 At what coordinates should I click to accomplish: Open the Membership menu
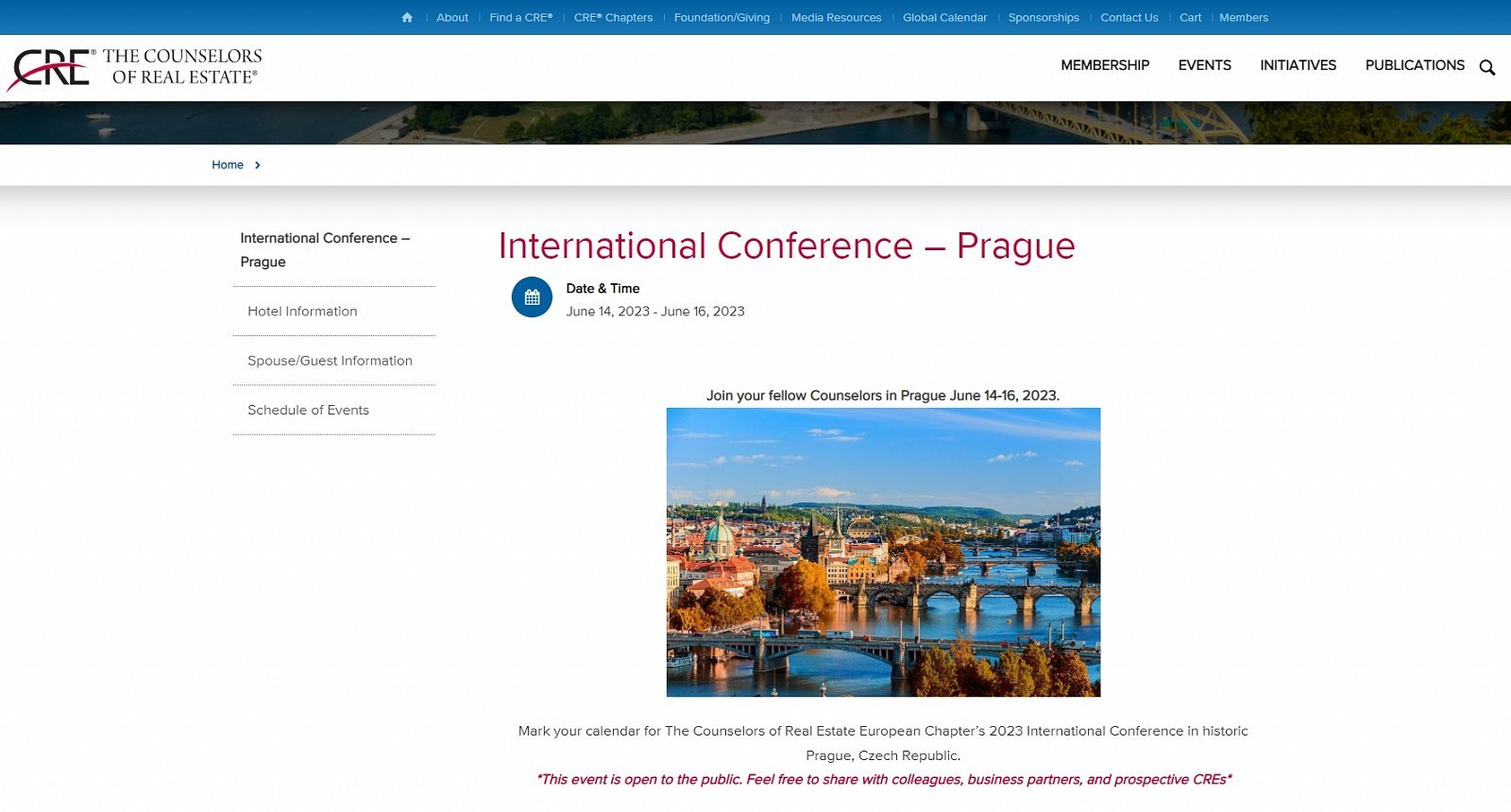[x=1104, y=65]
